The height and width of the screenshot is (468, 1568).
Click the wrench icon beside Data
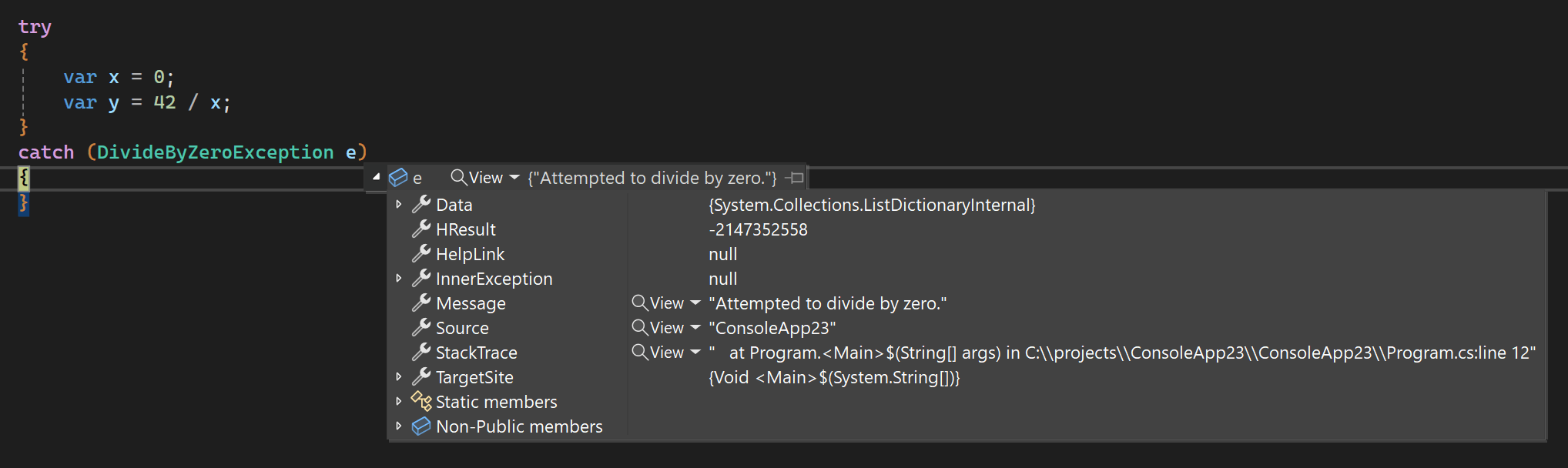[421, 204]
